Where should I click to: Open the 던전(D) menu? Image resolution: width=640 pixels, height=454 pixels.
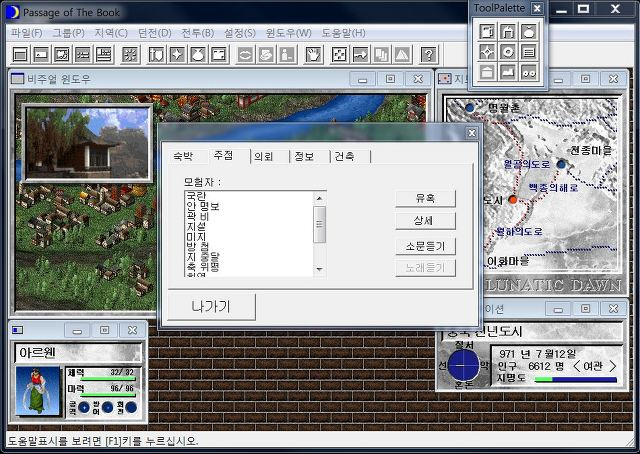point(154,33)
